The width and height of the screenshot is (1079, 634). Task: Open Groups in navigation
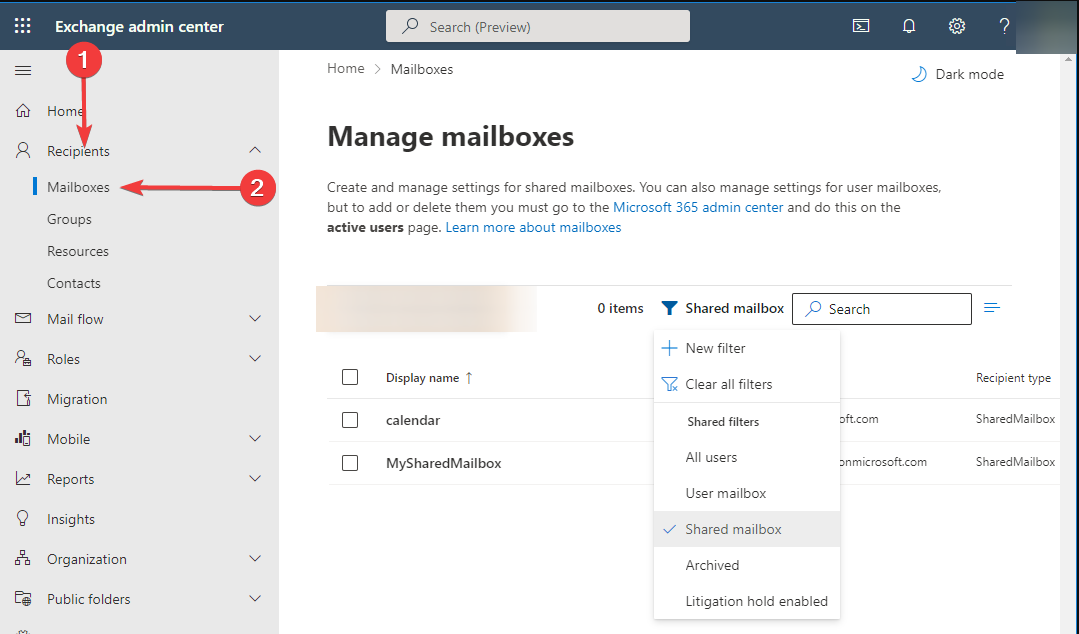[69, 219]
